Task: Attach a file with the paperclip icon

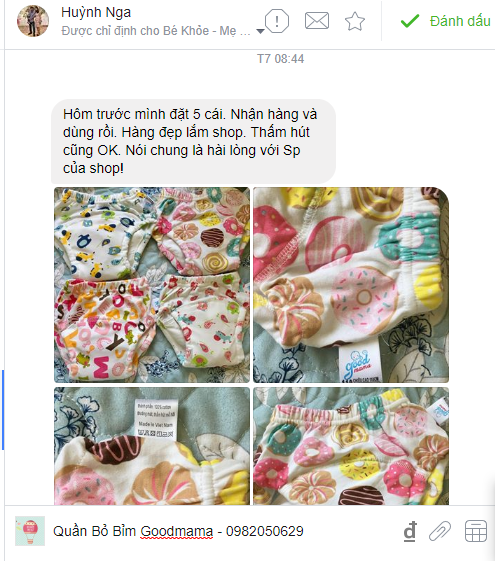Action: coord(440,531)
